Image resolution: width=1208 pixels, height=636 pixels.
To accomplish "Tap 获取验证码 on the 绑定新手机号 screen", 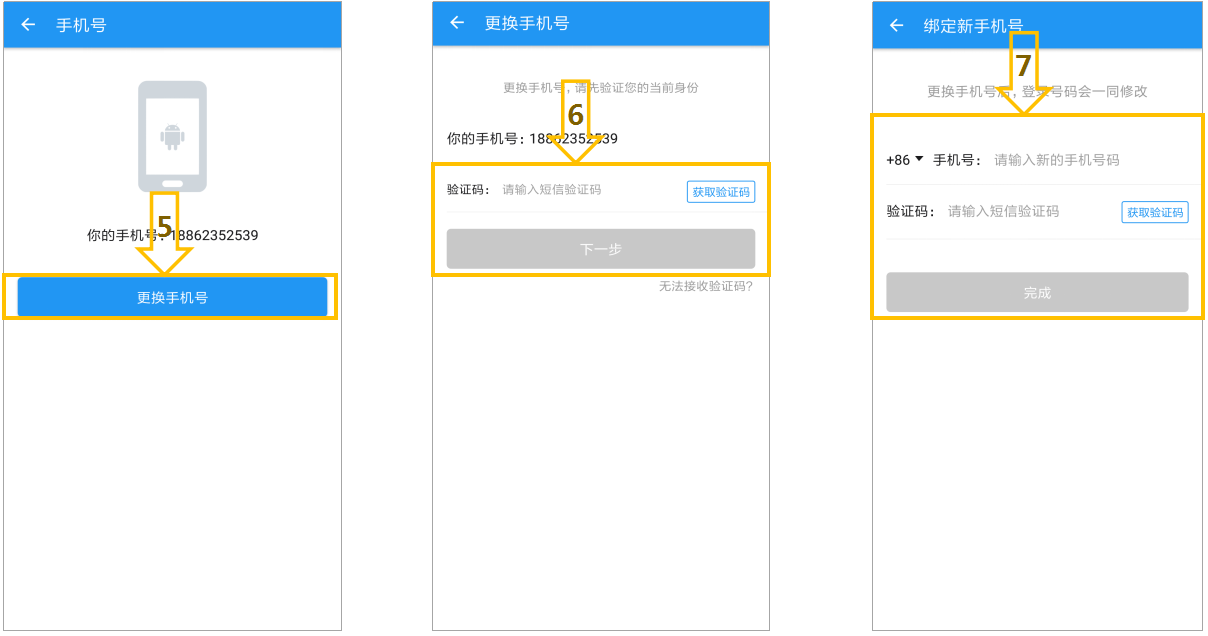I will pyautogui.click(x=1155, y=212).
